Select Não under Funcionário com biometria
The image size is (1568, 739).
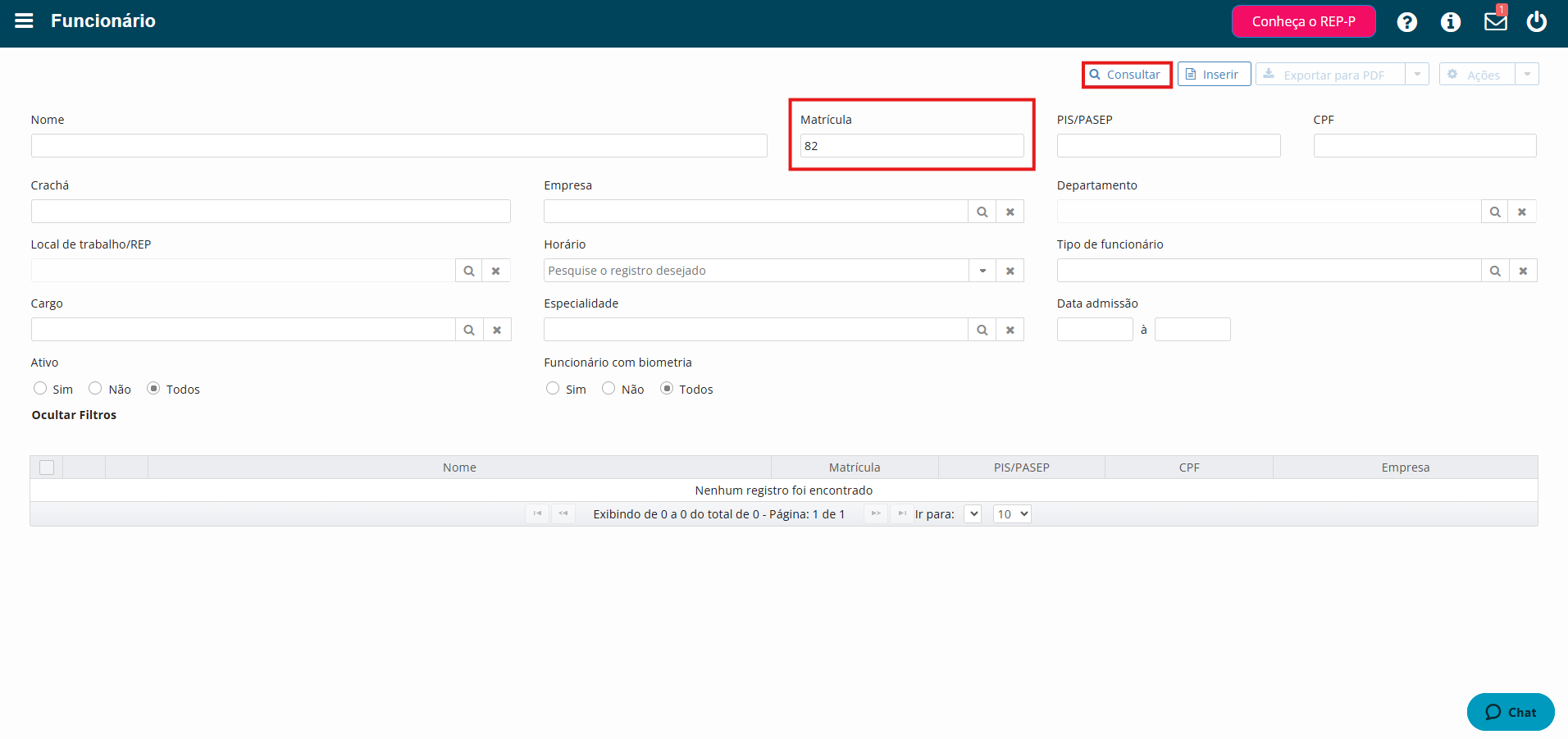(609, 388)
